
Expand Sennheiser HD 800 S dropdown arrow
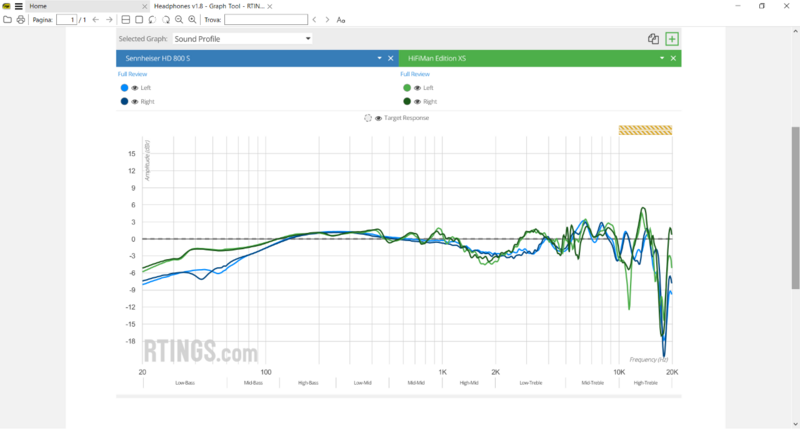[x=379, y=58]
